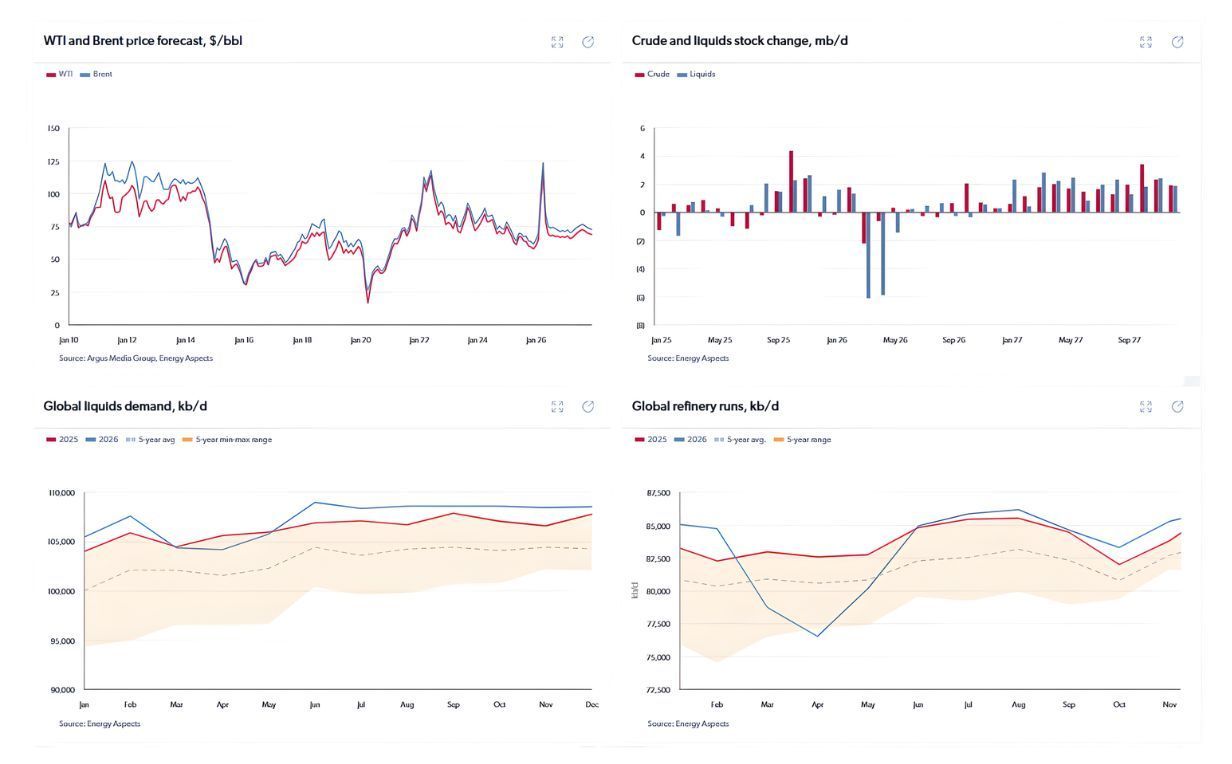Expand the WTI and Brent price forecast chart
This screenshot has width=1232, height=764.
[x=558, y=41]
